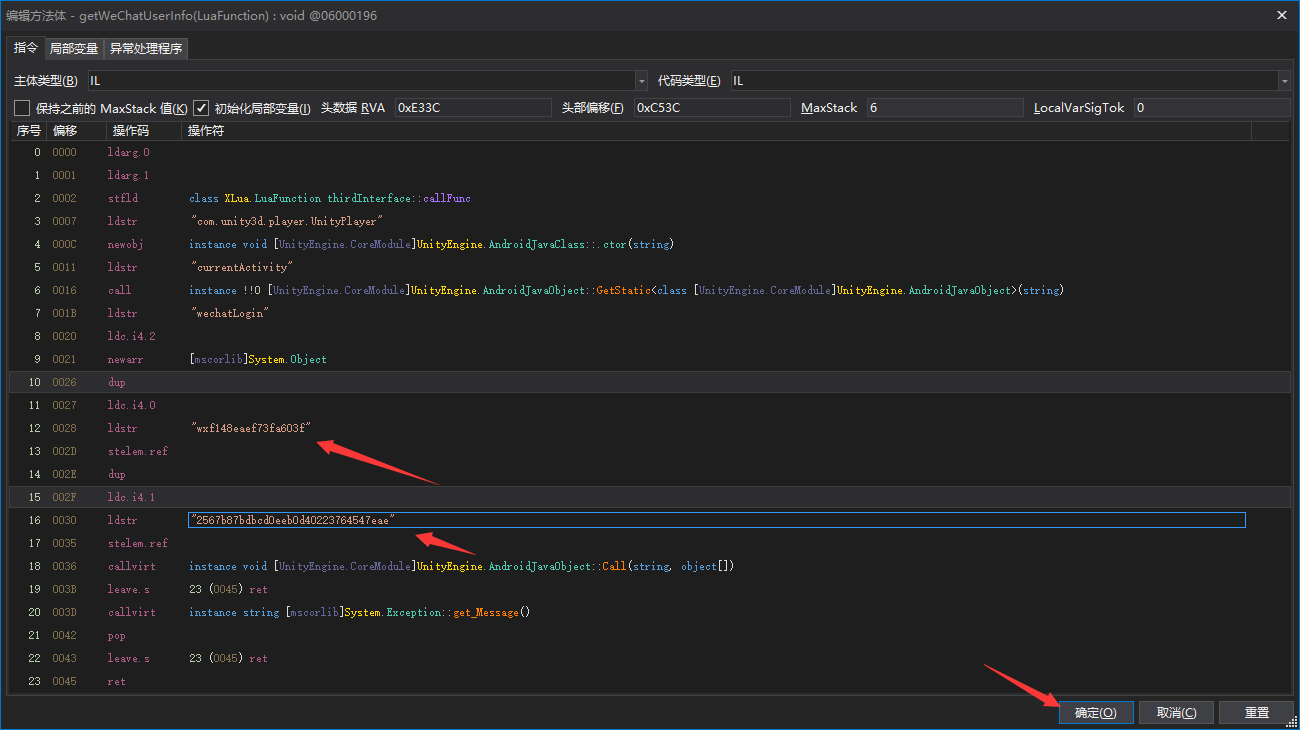Click the 确定(O) confirm button

pyautogui.click(x=1095, y=712)
